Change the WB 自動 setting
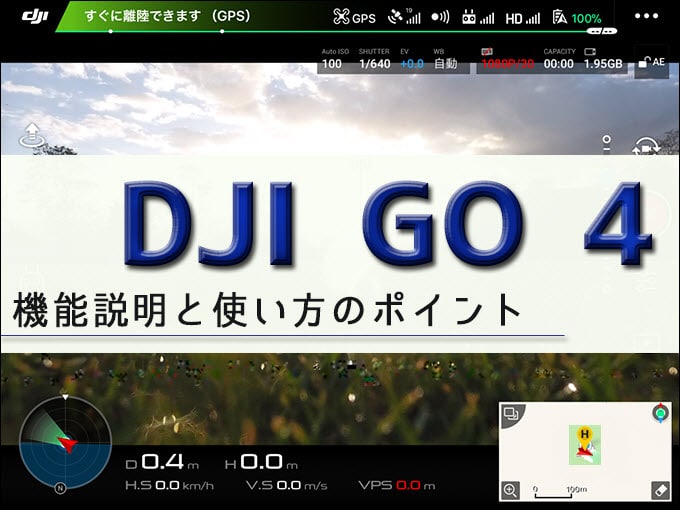 445,59
